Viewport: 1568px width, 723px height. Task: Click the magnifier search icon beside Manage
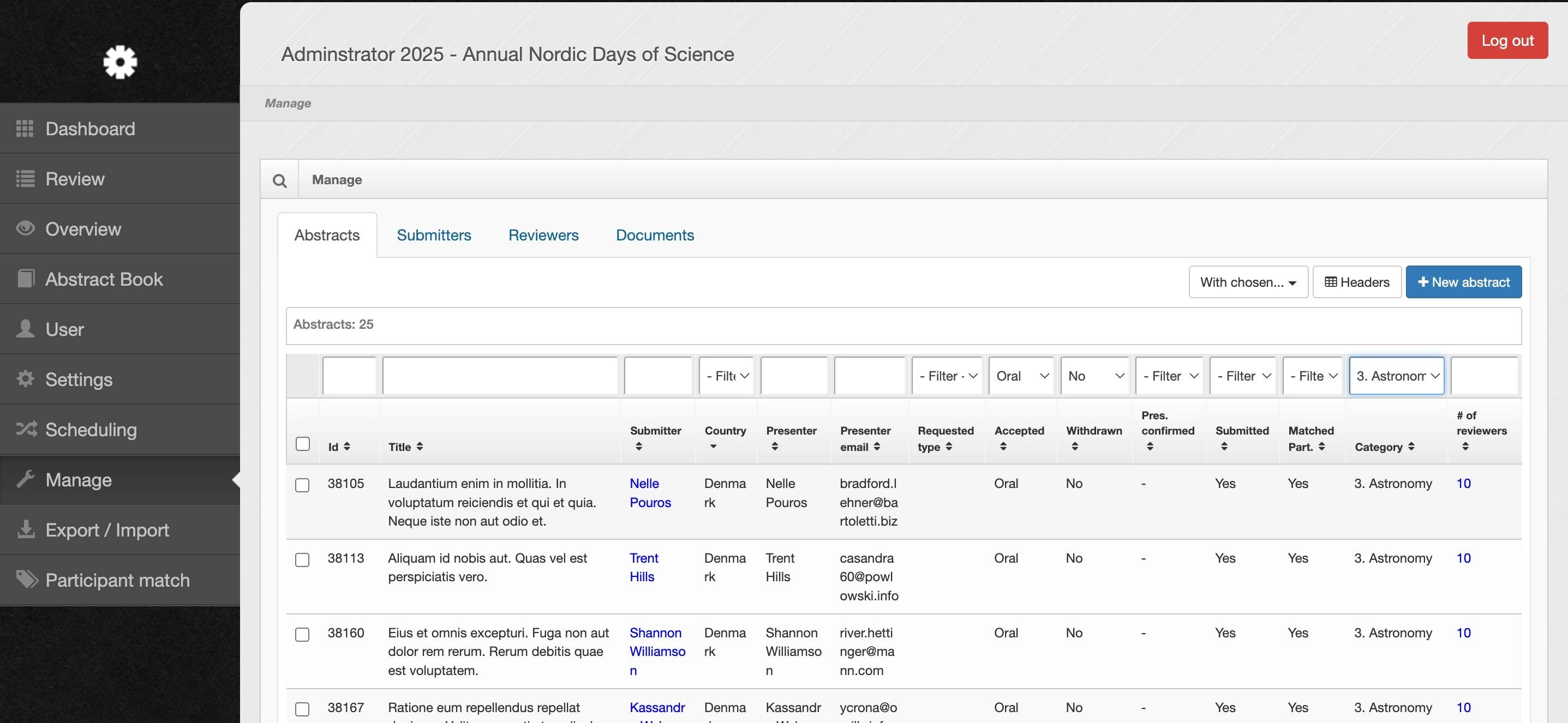(279, 180)
